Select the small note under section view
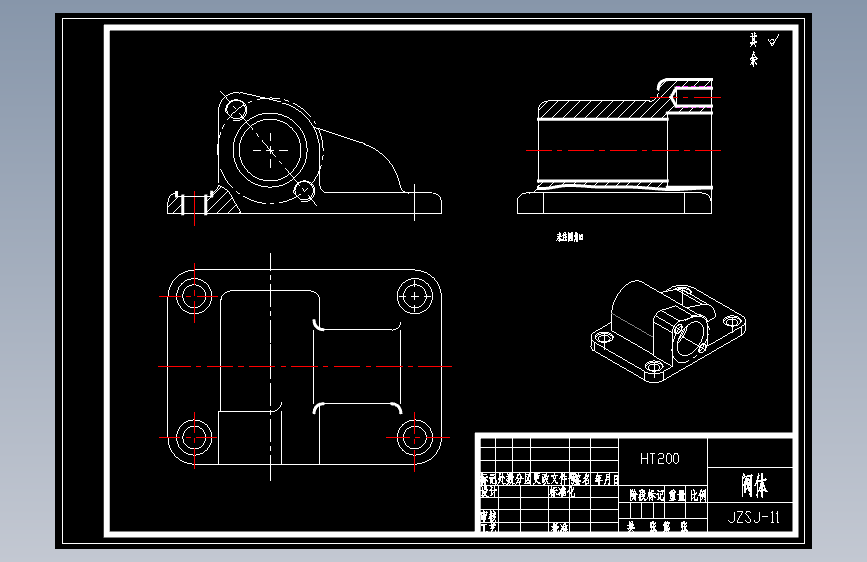Screen dimensions: 867x562 (x=570, y=237)
